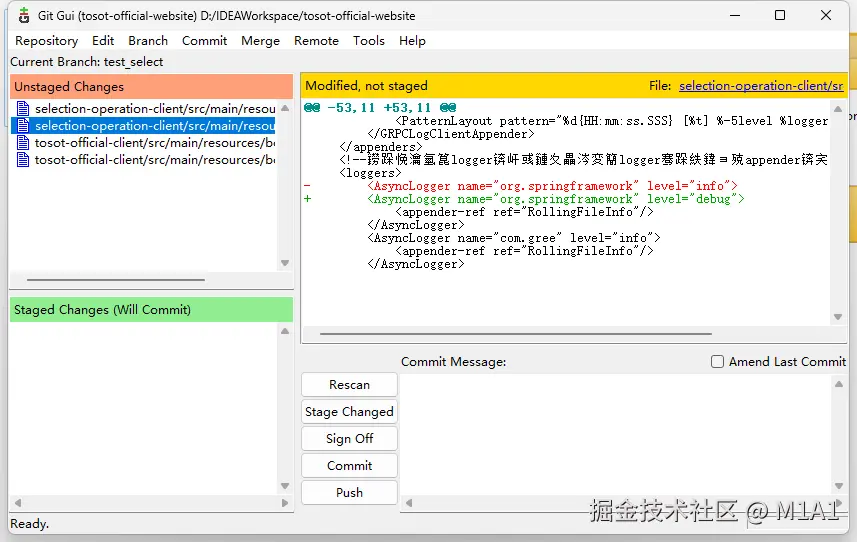The height and width of the screenshot is (542, 857).
Task: Open the Branch menu
Action: tap(148, 41)
